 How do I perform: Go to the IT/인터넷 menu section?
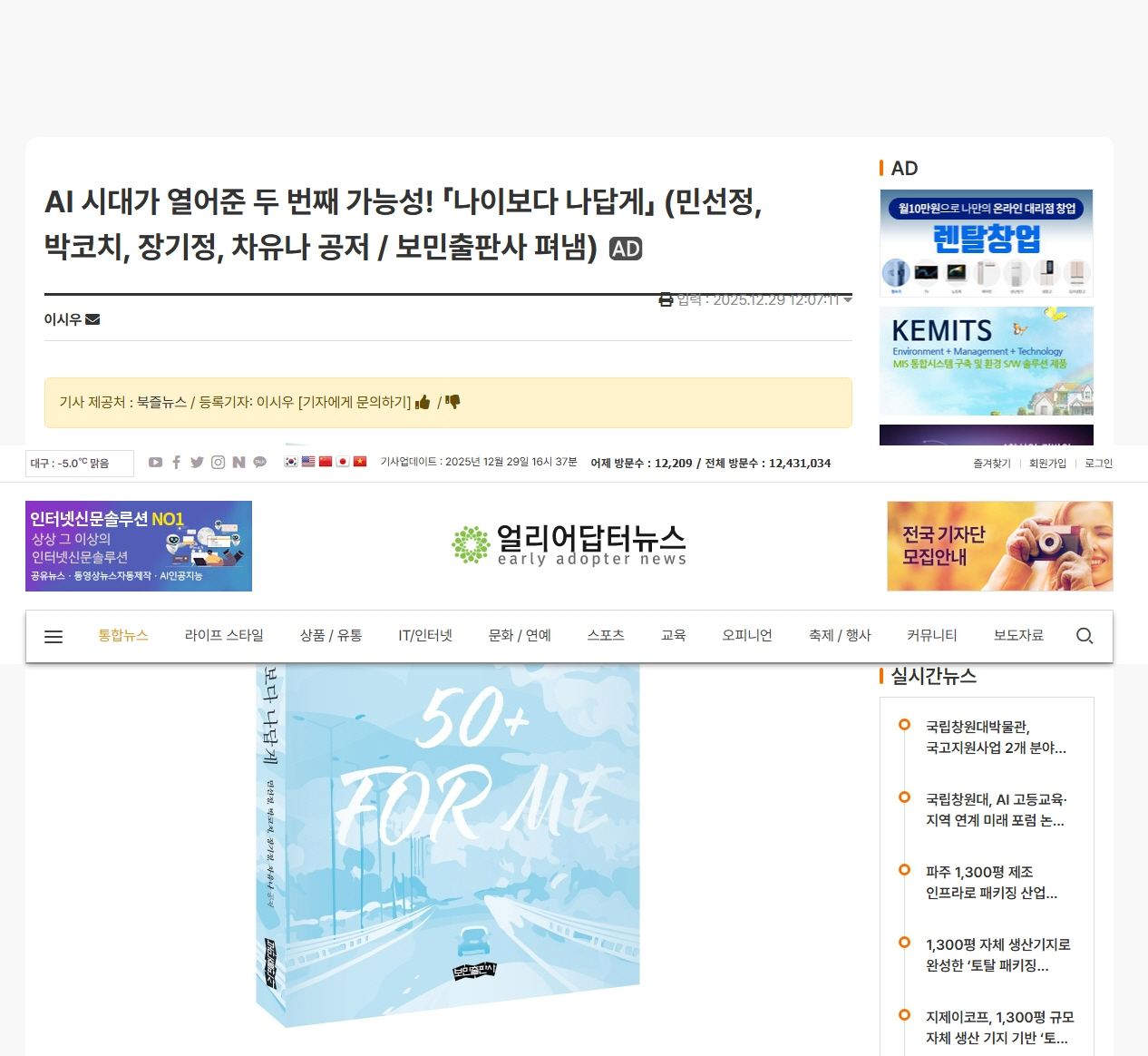pyautogui.click(x=425, y=635)
